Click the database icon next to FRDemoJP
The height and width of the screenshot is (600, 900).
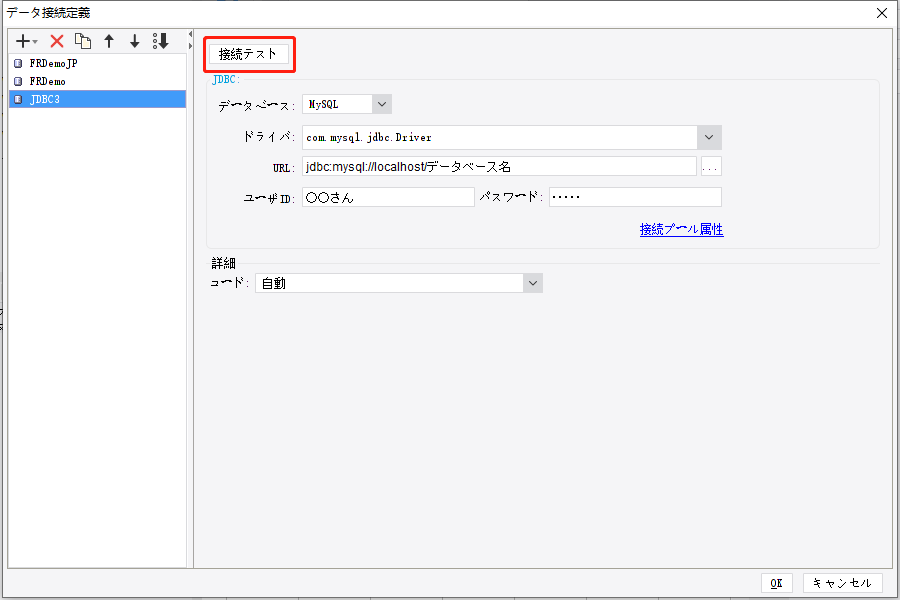[16, 62]
